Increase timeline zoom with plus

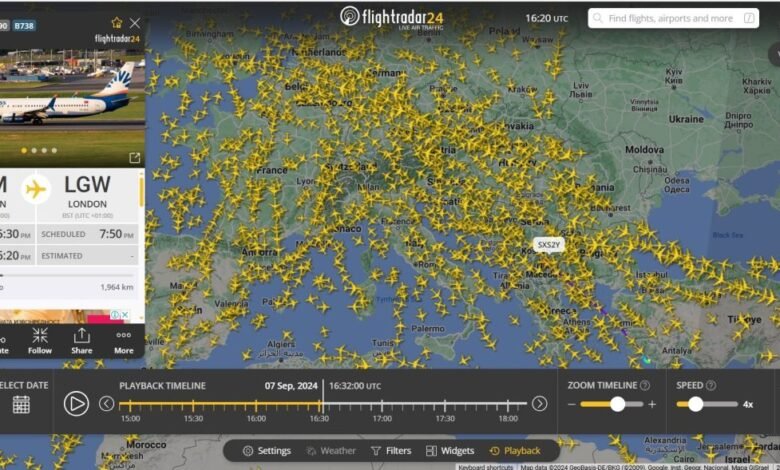tap(652, 404)
